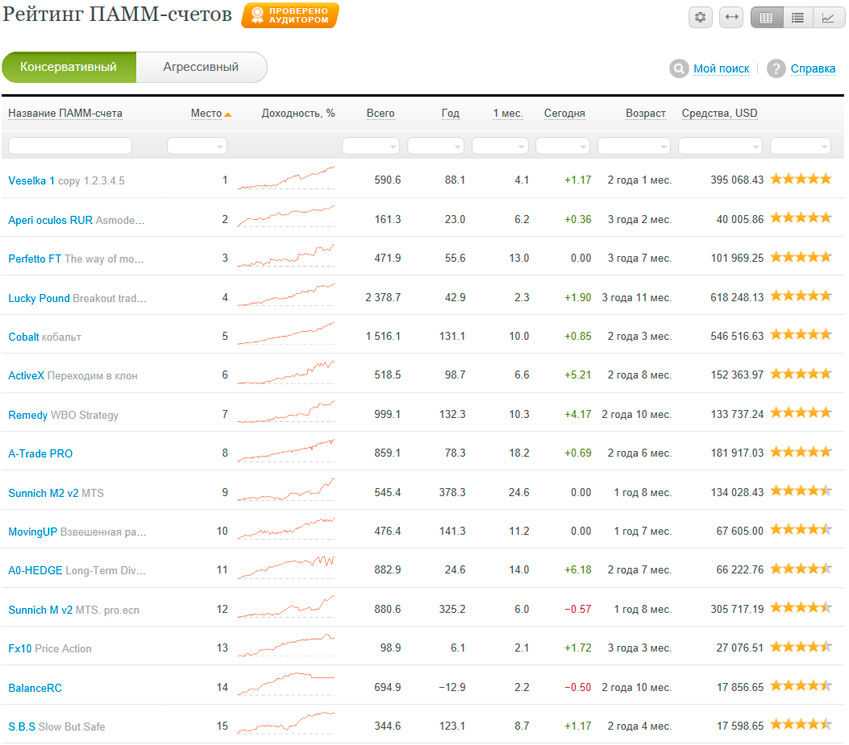The image size is (849, 745).
Task: Open the Справка help link
Action: pyautogui.click(x=812, y=69)
